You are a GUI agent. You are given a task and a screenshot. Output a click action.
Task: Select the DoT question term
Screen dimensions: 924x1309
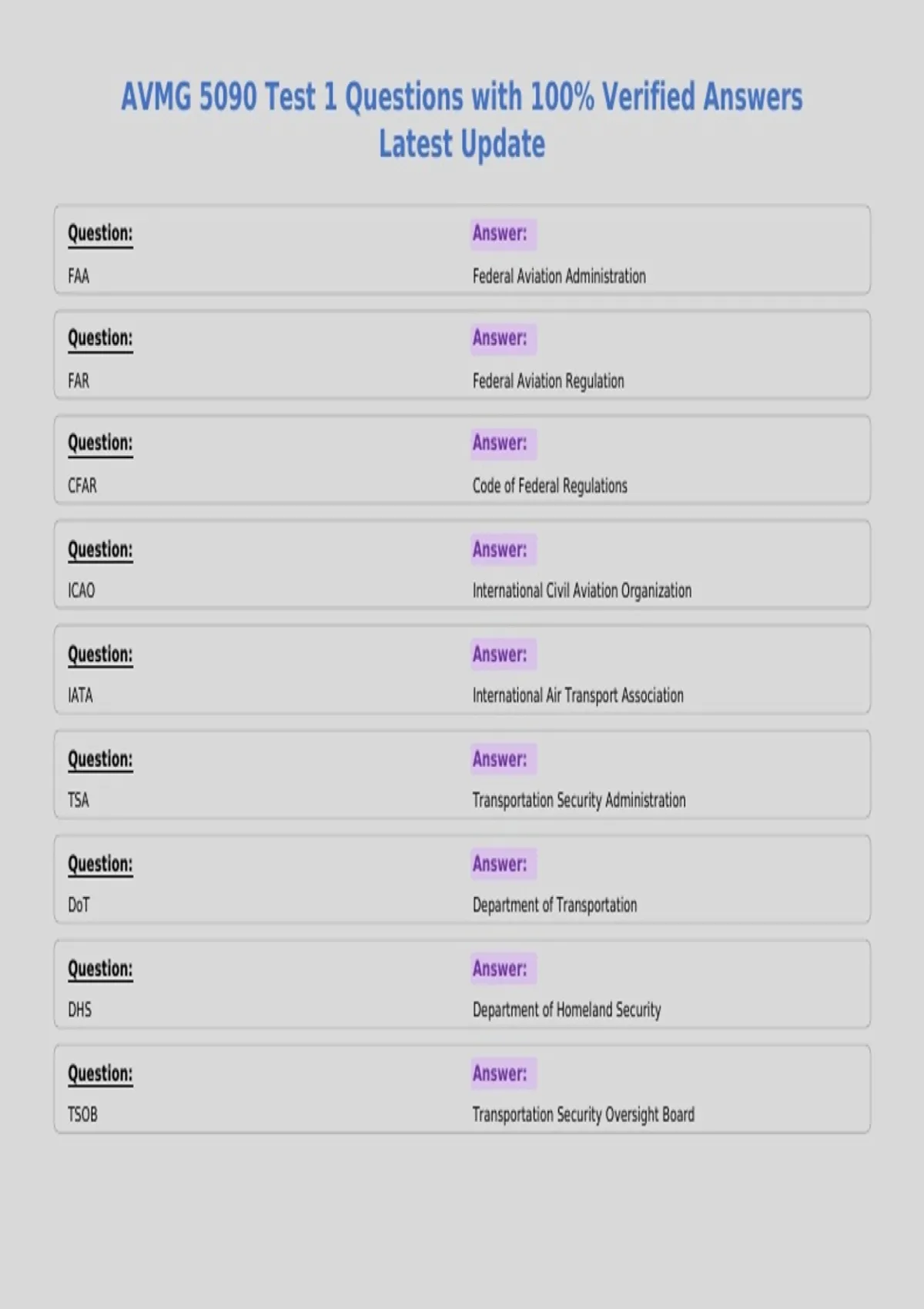(79, 905)
